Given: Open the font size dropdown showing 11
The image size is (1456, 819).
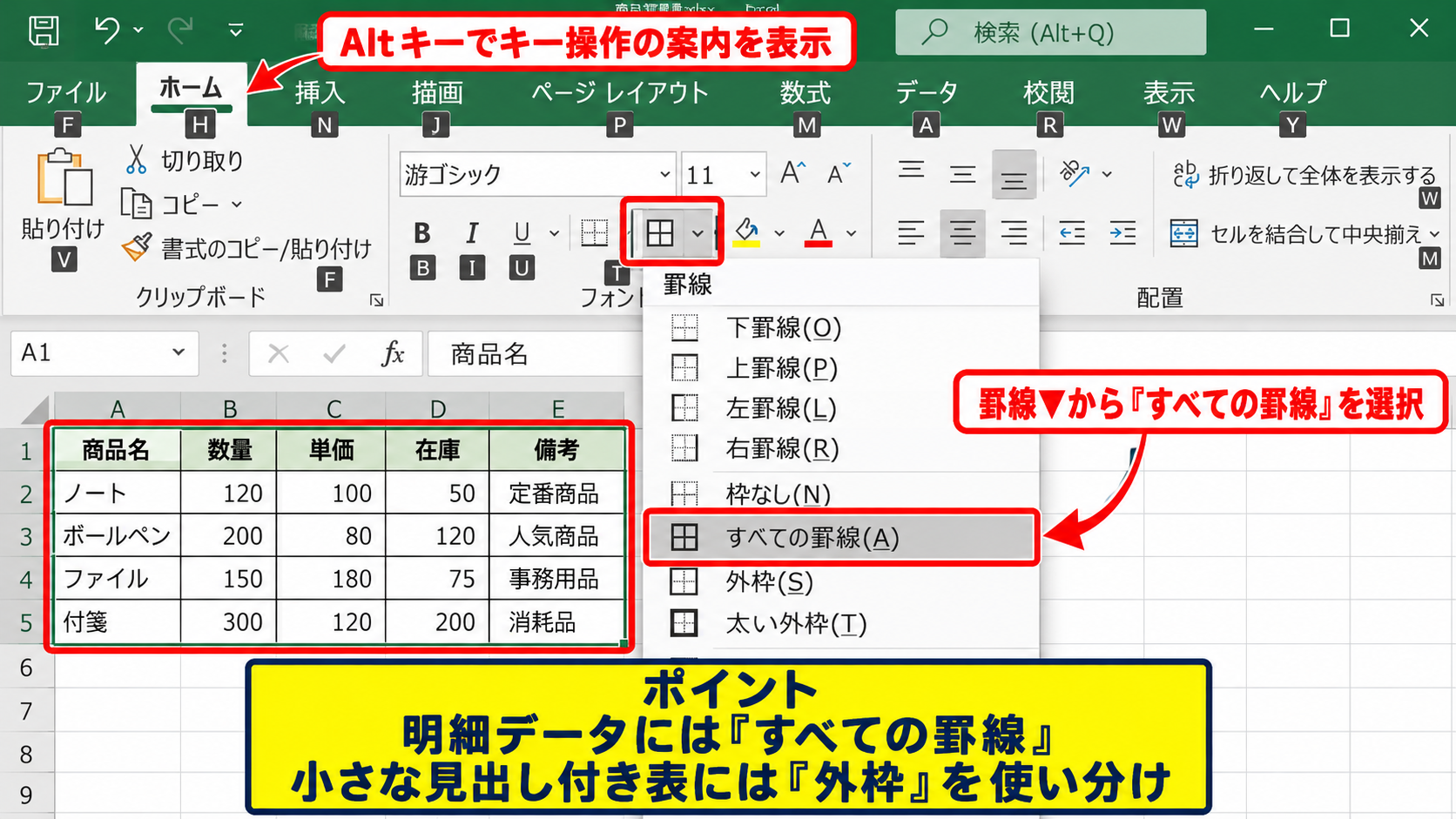Looking at the screenshot, I should 755,174.
